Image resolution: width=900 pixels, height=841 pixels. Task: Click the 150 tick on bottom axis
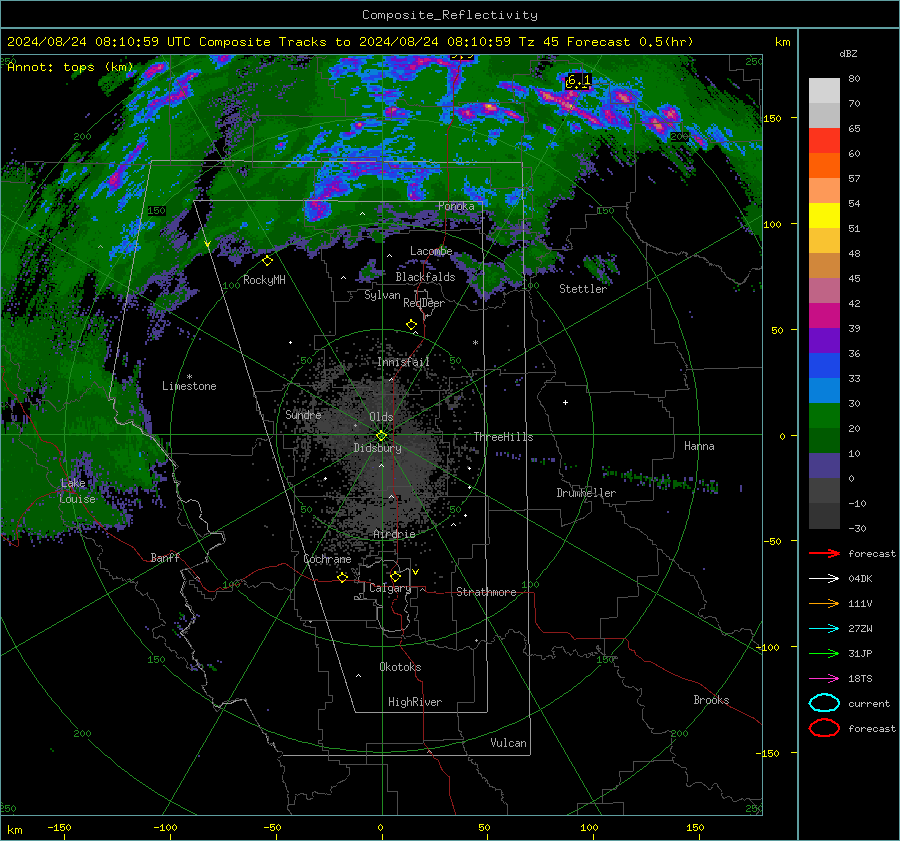coord(695,828)
